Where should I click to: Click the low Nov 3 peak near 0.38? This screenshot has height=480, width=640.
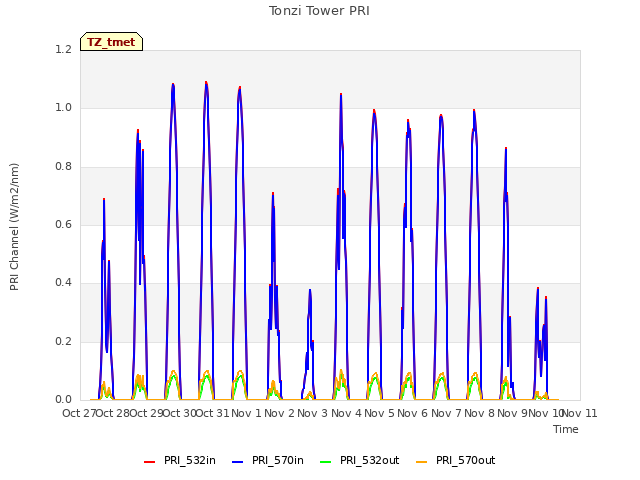point(310,291)
